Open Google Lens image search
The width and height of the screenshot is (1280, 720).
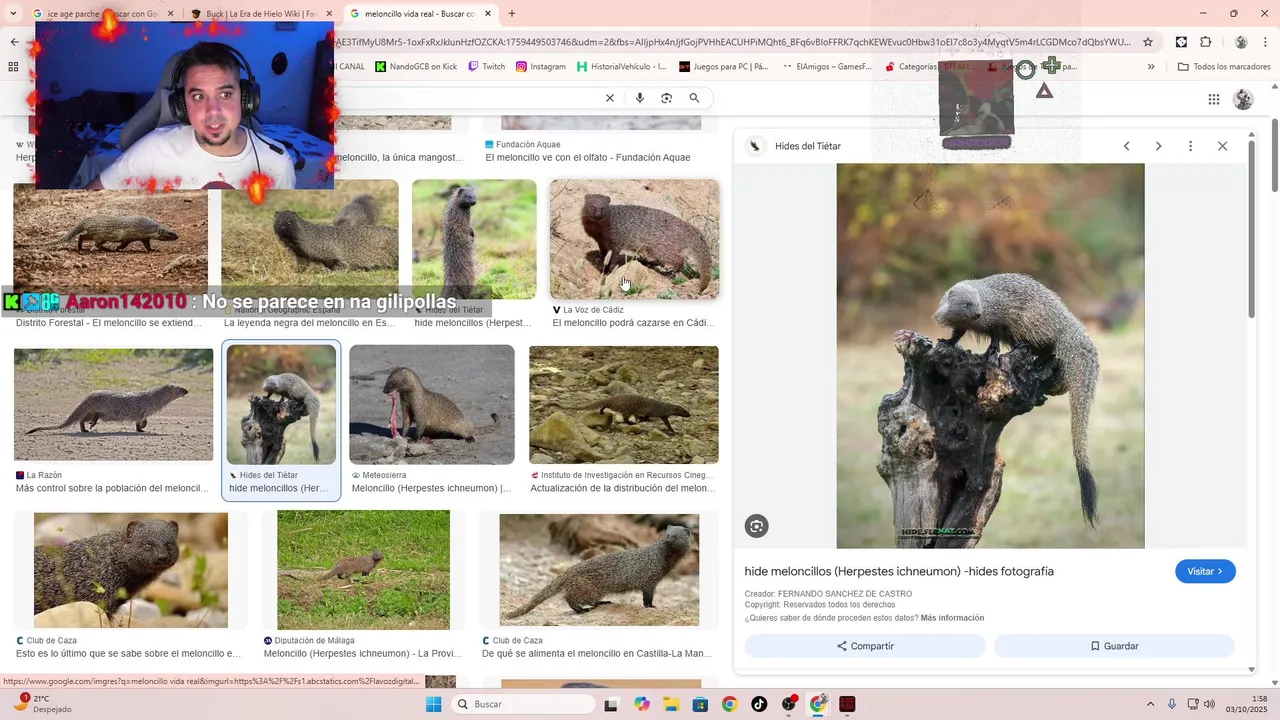click(667, 98)
